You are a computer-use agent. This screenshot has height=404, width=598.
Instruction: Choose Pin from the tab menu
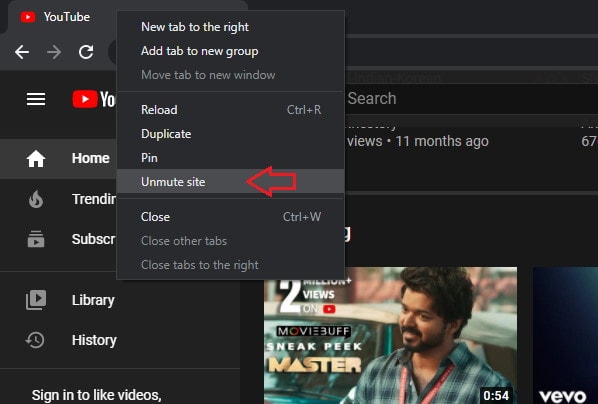pos(230,158)
